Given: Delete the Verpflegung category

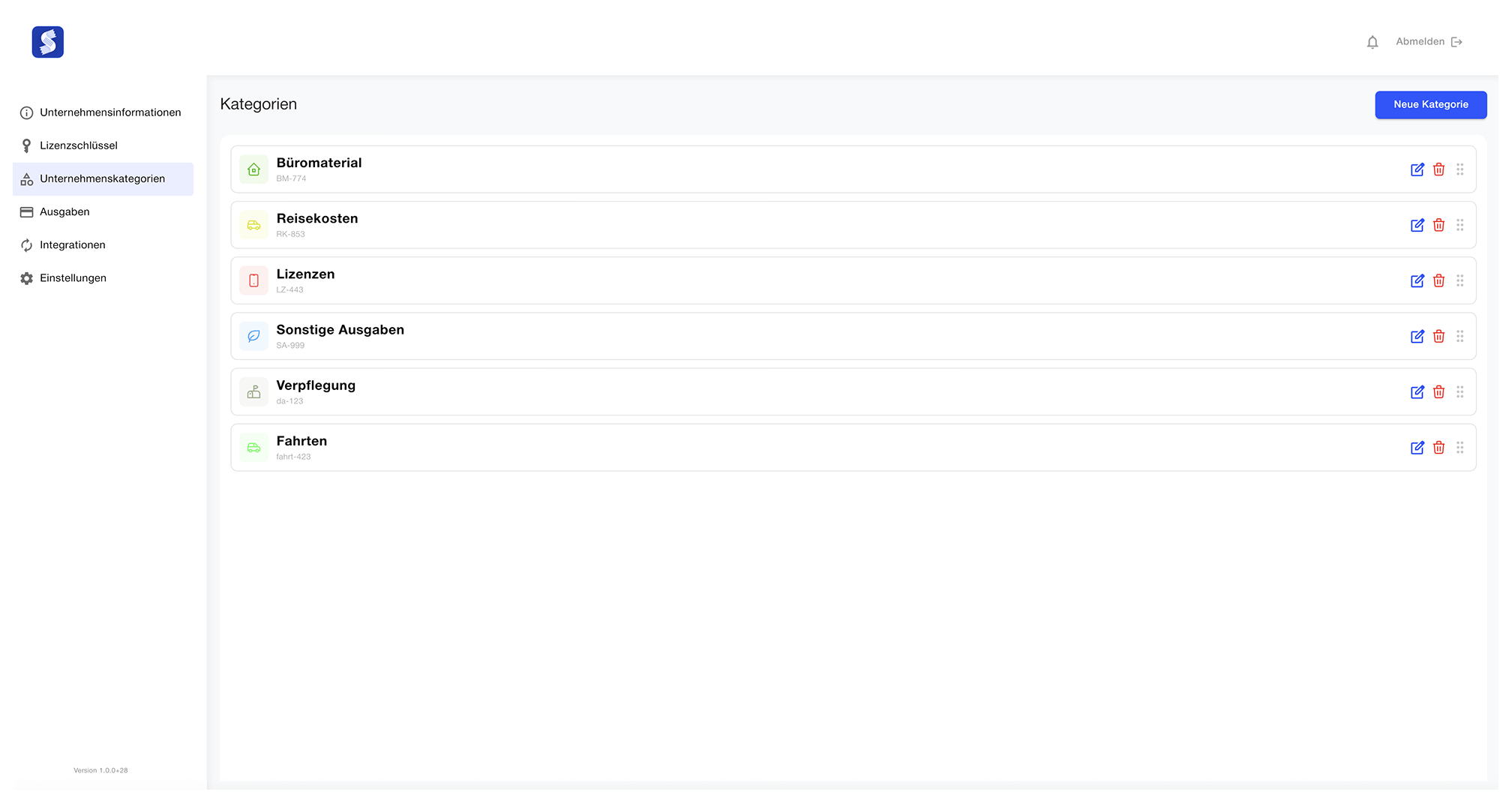Looking at the screenshot, I should point(1438,392).
